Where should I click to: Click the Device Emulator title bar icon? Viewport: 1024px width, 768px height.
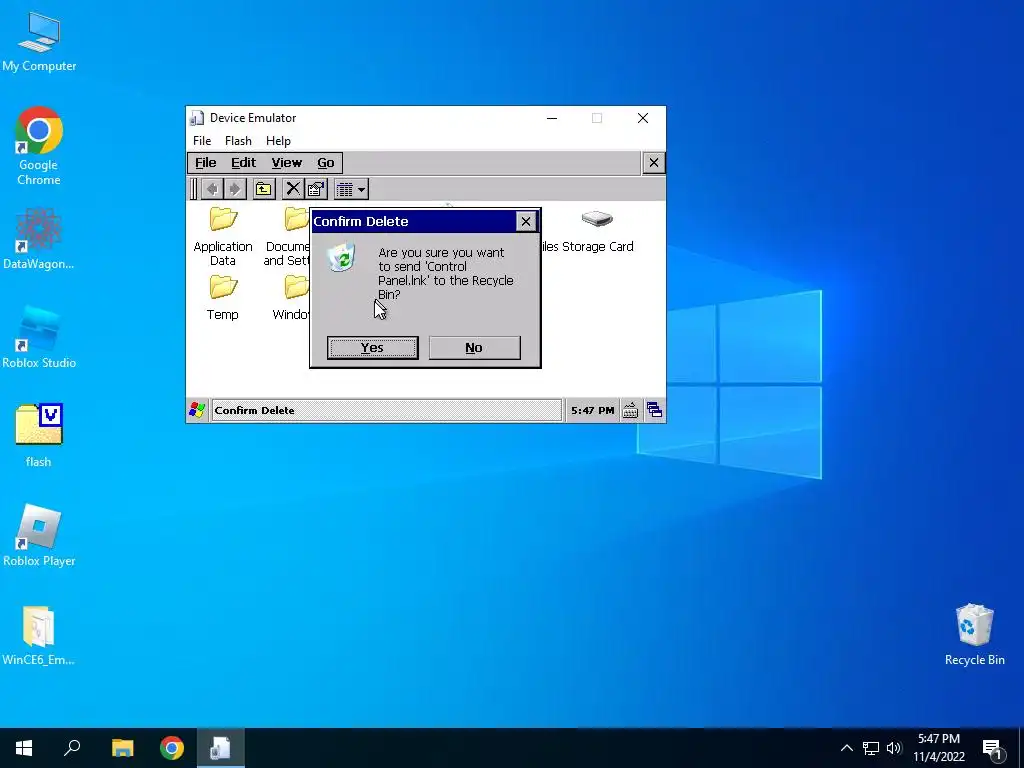197,118
